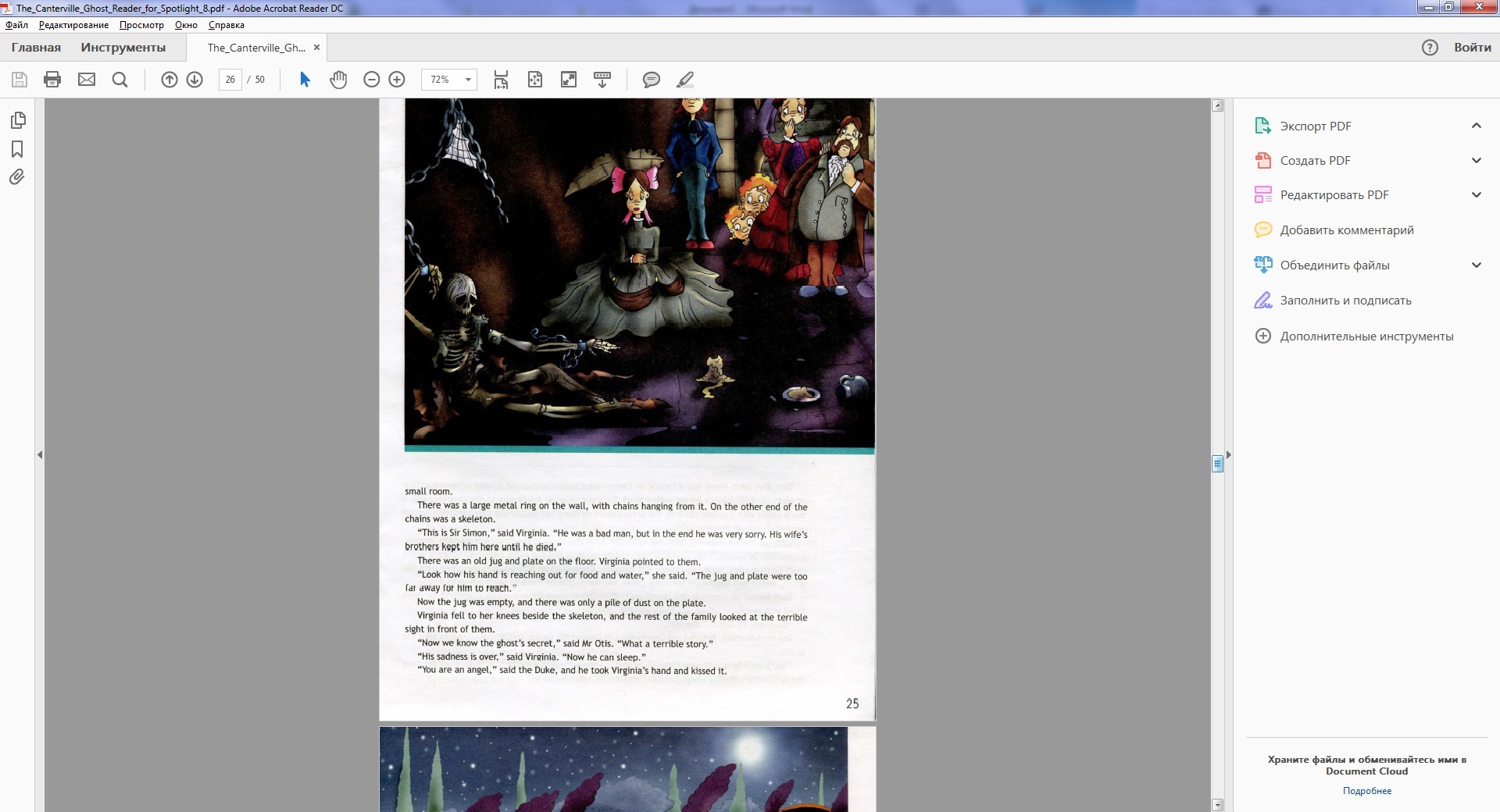Go to next page arrow

point(195,80)
